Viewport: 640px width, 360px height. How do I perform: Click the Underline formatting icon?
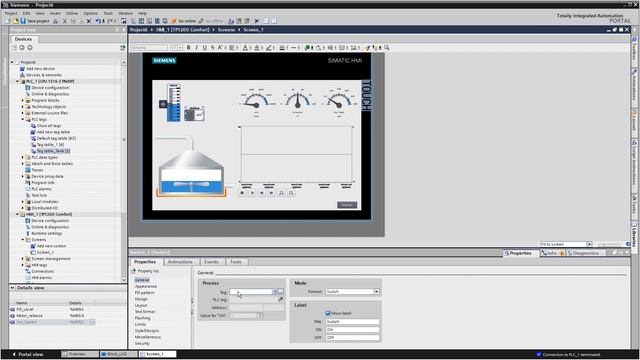click(x=204, y=48)
